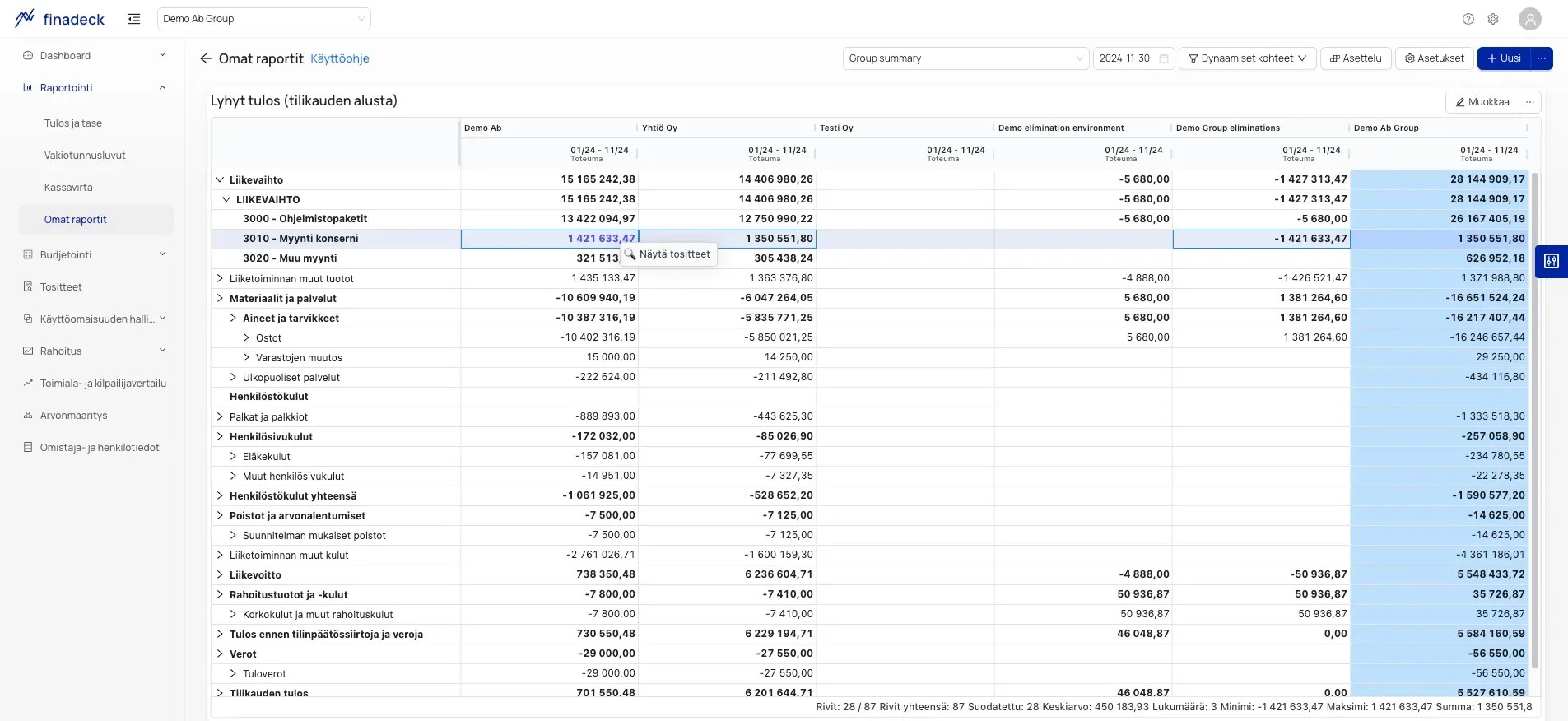
Task: Click the Toimiala- ja kilpailijavertailu icon
Action: 28,384
